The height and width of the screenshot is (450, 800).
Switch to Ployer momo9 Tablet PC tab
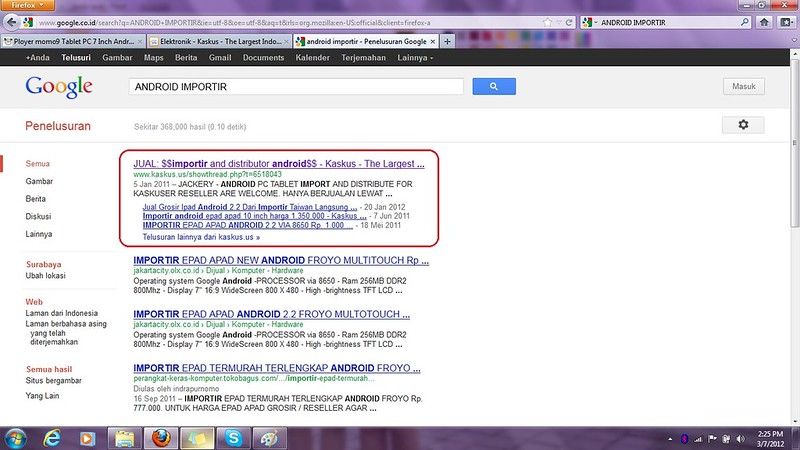(x=73, y=41)
